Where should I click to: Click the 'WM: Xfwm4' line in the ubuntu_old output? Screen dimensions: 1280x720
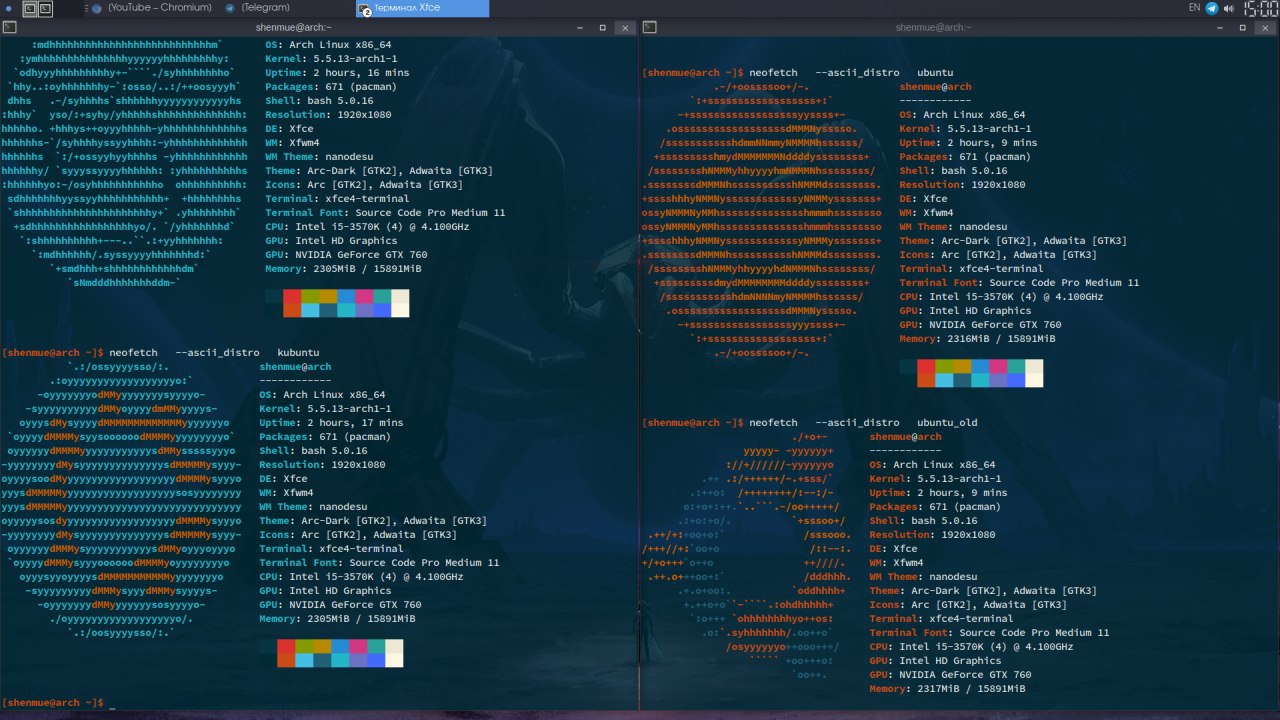[x=896, y=563]
